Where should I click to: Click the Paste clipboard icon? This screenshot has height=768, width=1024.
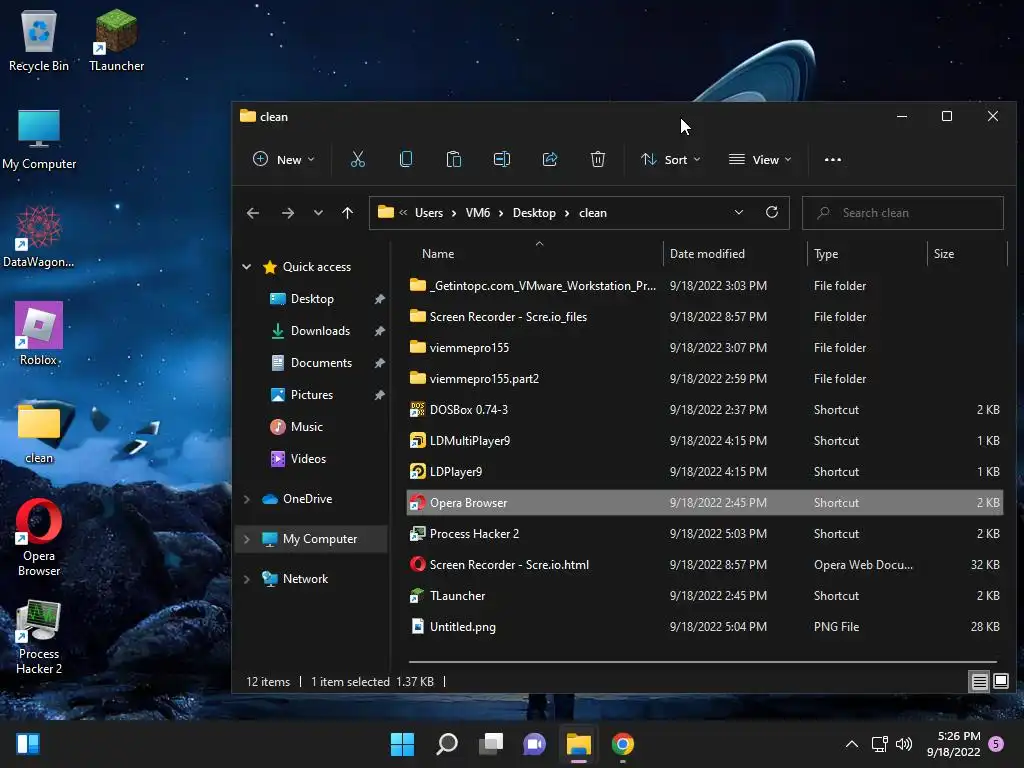[454, 159]
